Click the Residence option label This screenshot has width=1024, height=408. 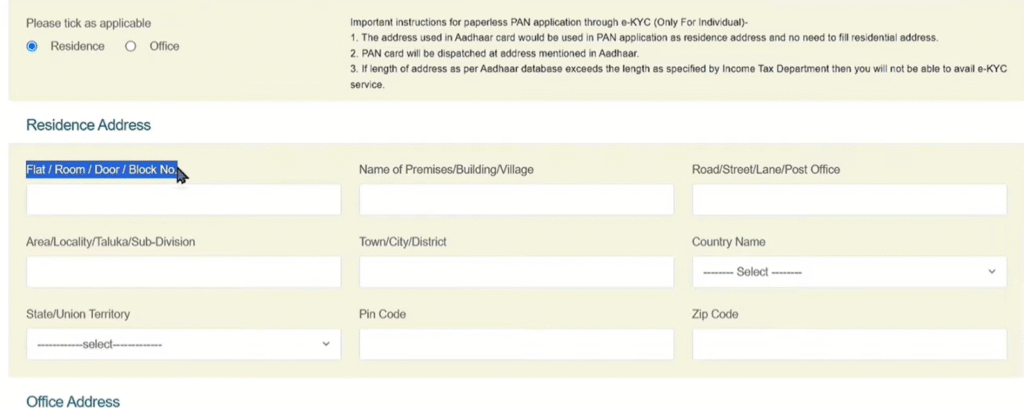coord(77,46)
